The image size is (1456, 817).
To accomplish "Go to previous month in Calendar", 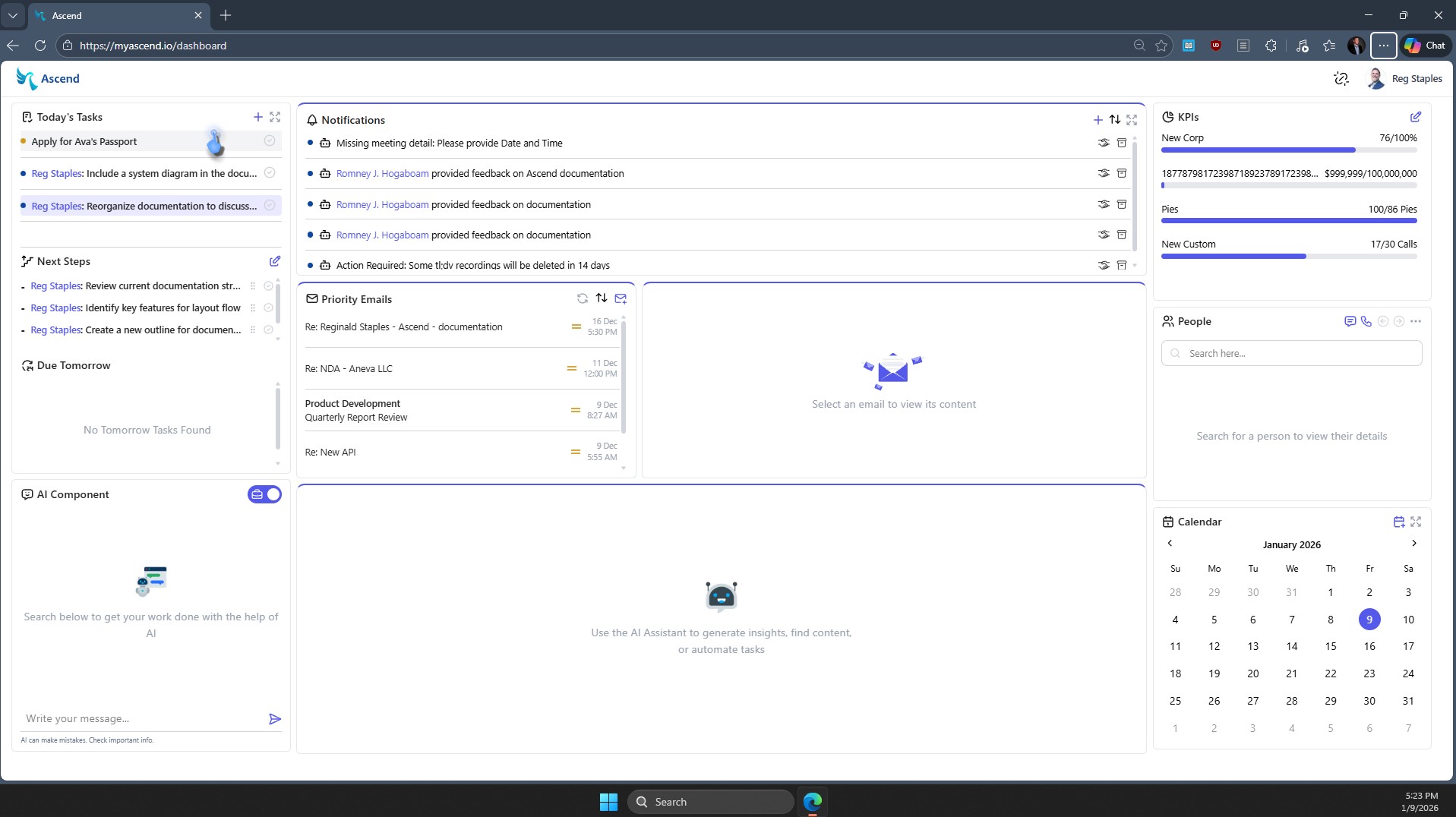I will (1170, 544).
